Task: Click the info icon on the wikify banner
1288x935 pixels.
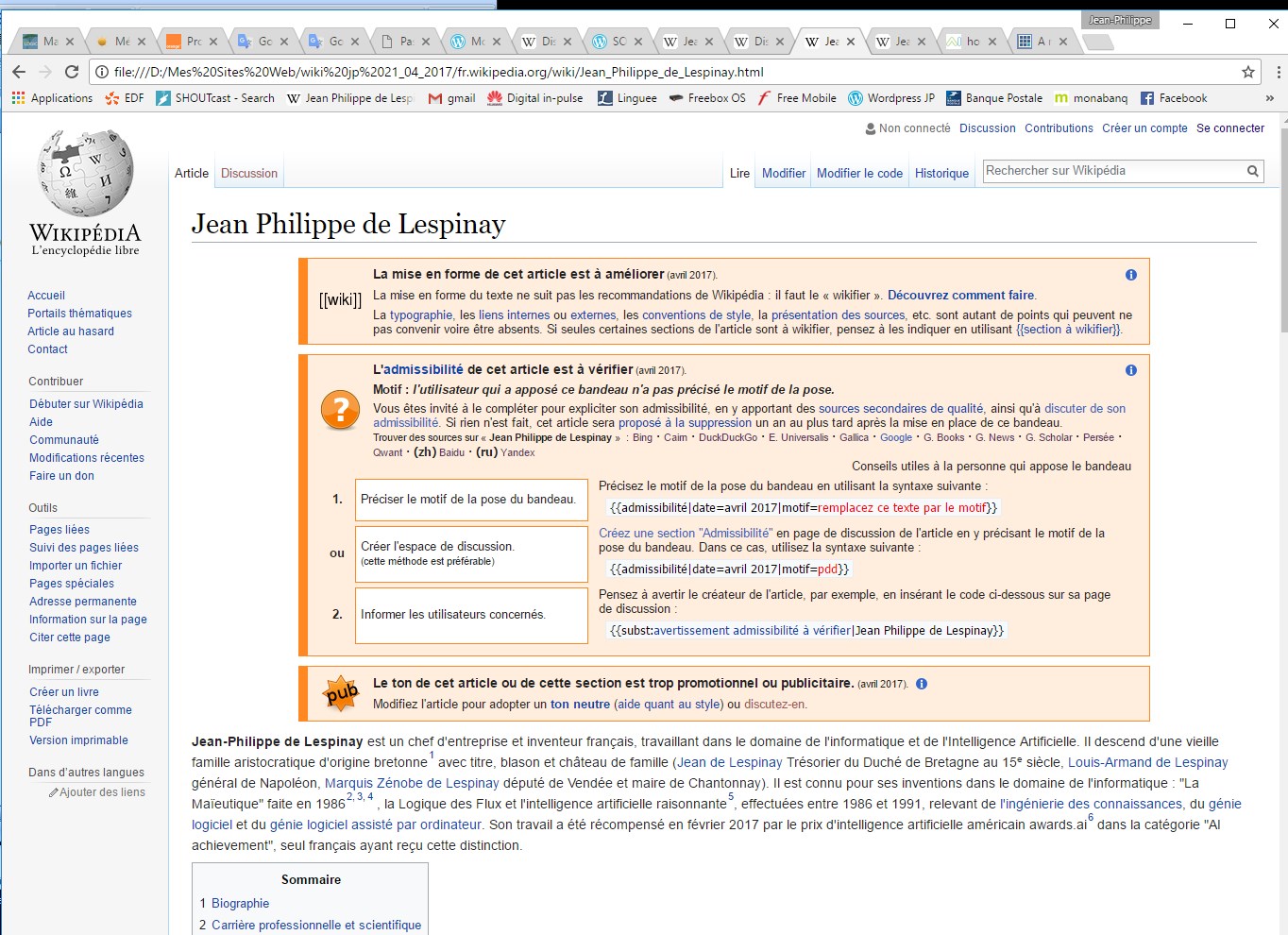Action: 1130,275
